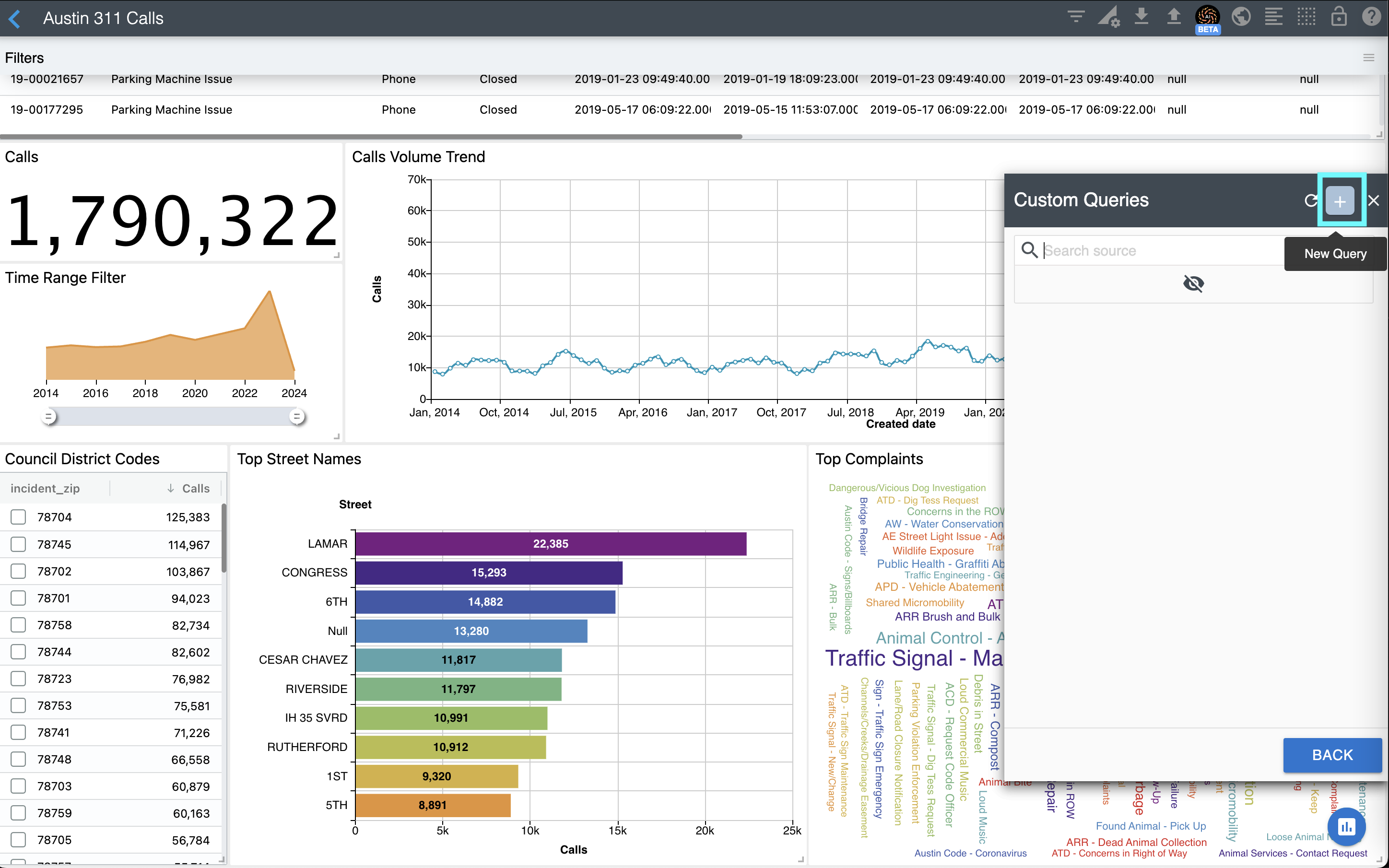Click the globe sharing icon
Image resolution: width=1389 pixels, height=868 pixels.
pos(1241,17)
